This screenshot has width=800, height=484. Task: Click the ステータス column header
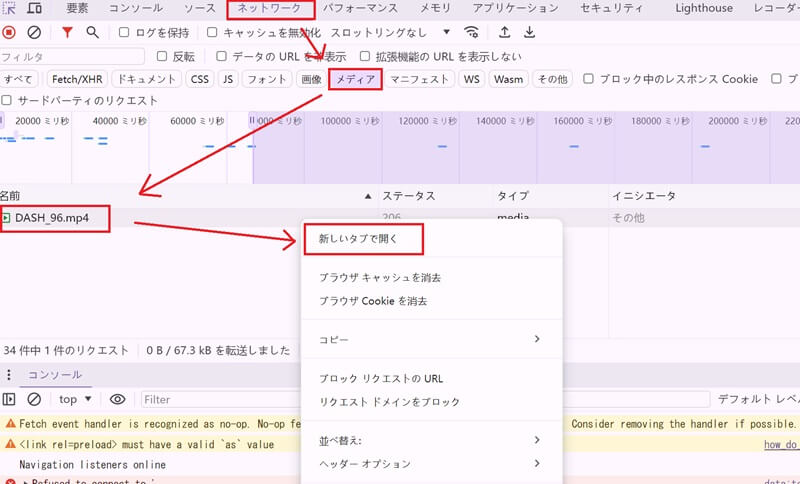(x=409, y=196)
